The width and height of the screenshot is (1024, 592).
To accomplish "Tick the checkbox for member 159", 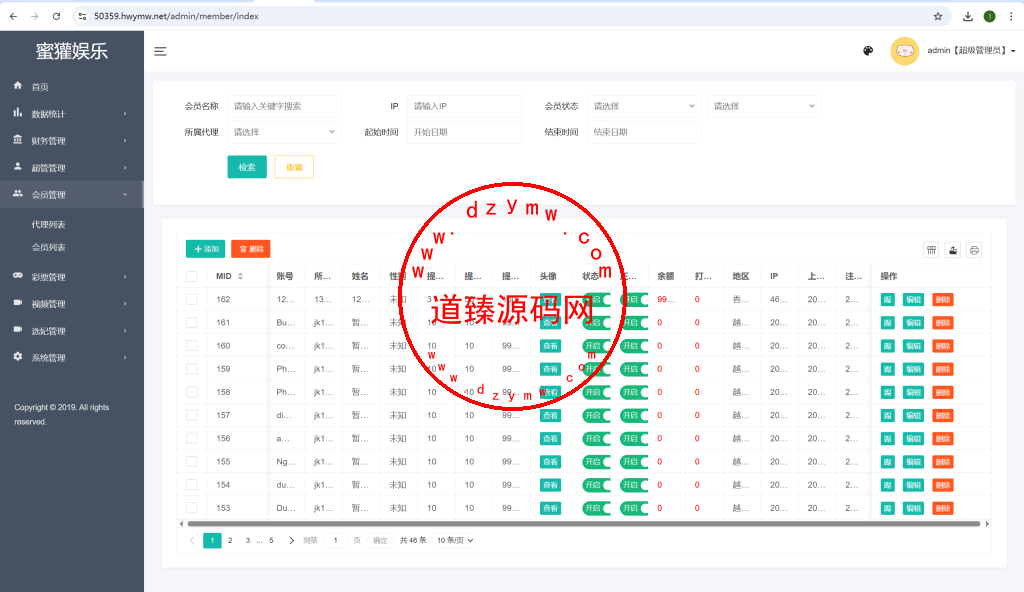I will coord(191,369).
